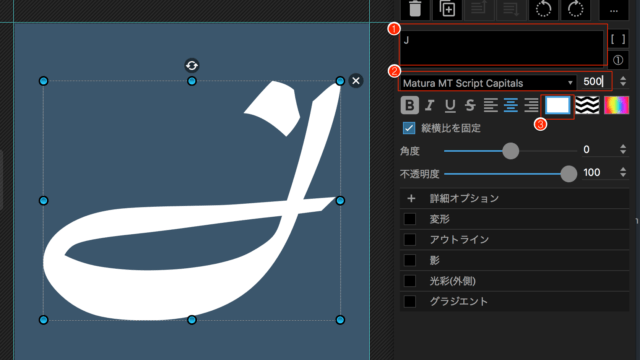Screen dimensions: 640x360
Task: Click the right-middle resize handle of selection
Action: pyautogui.click(x=340, y=200)
